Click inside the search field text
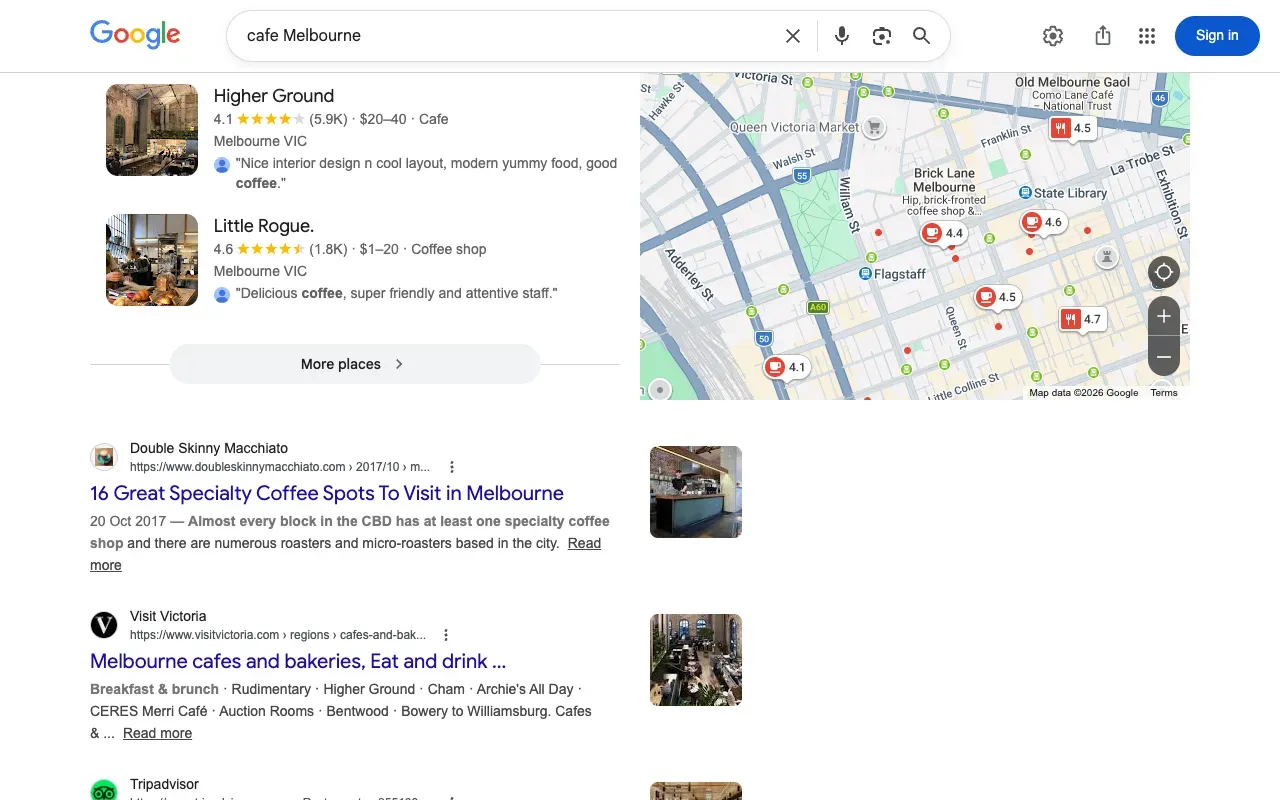 pyautogui.click(x=304, y=35)
